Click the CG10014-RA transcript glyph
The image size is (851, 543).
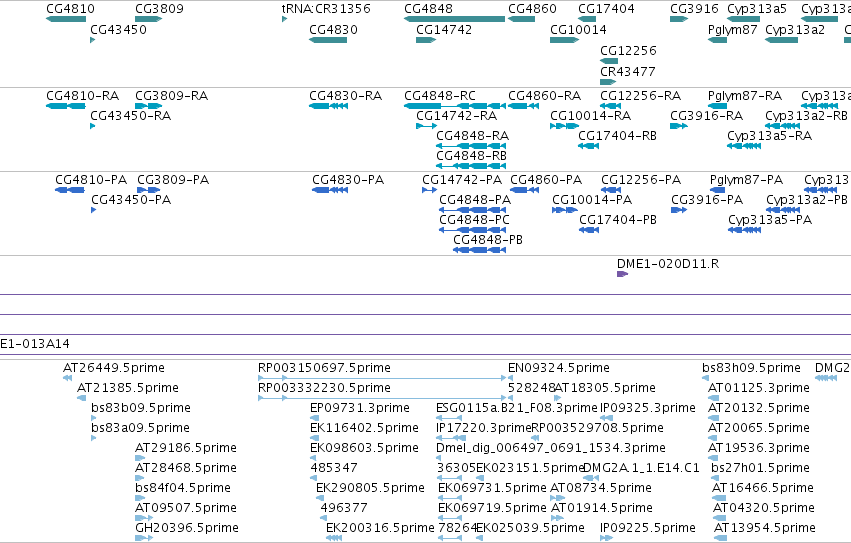pos(564,126)
